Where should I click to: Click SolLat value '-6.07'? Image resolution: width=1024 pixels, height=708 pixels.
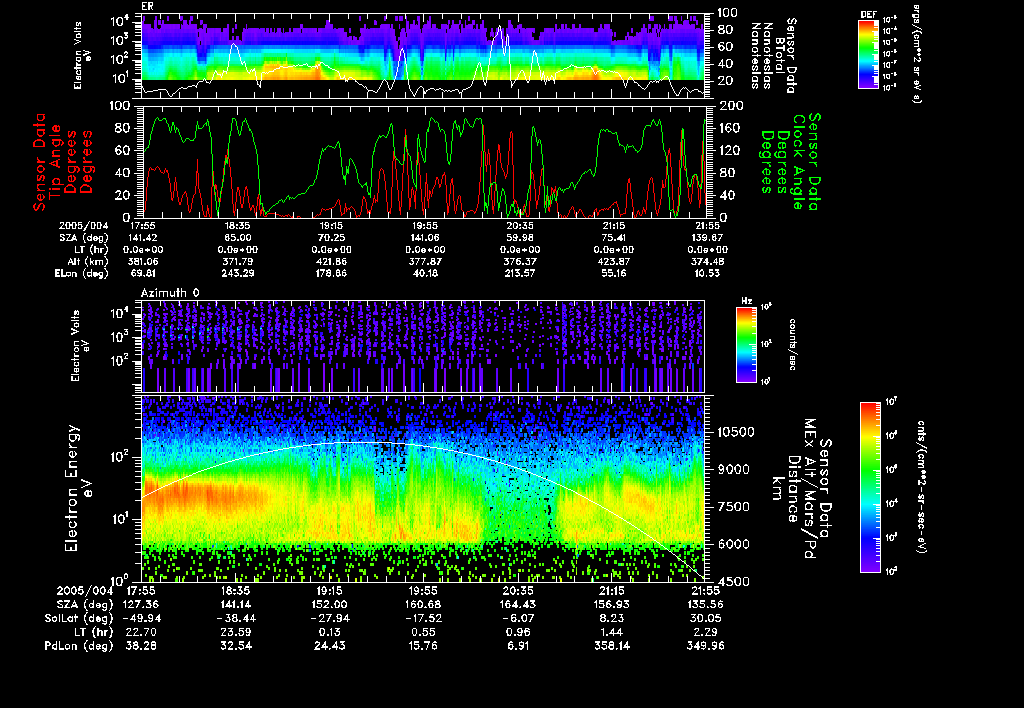519,619
